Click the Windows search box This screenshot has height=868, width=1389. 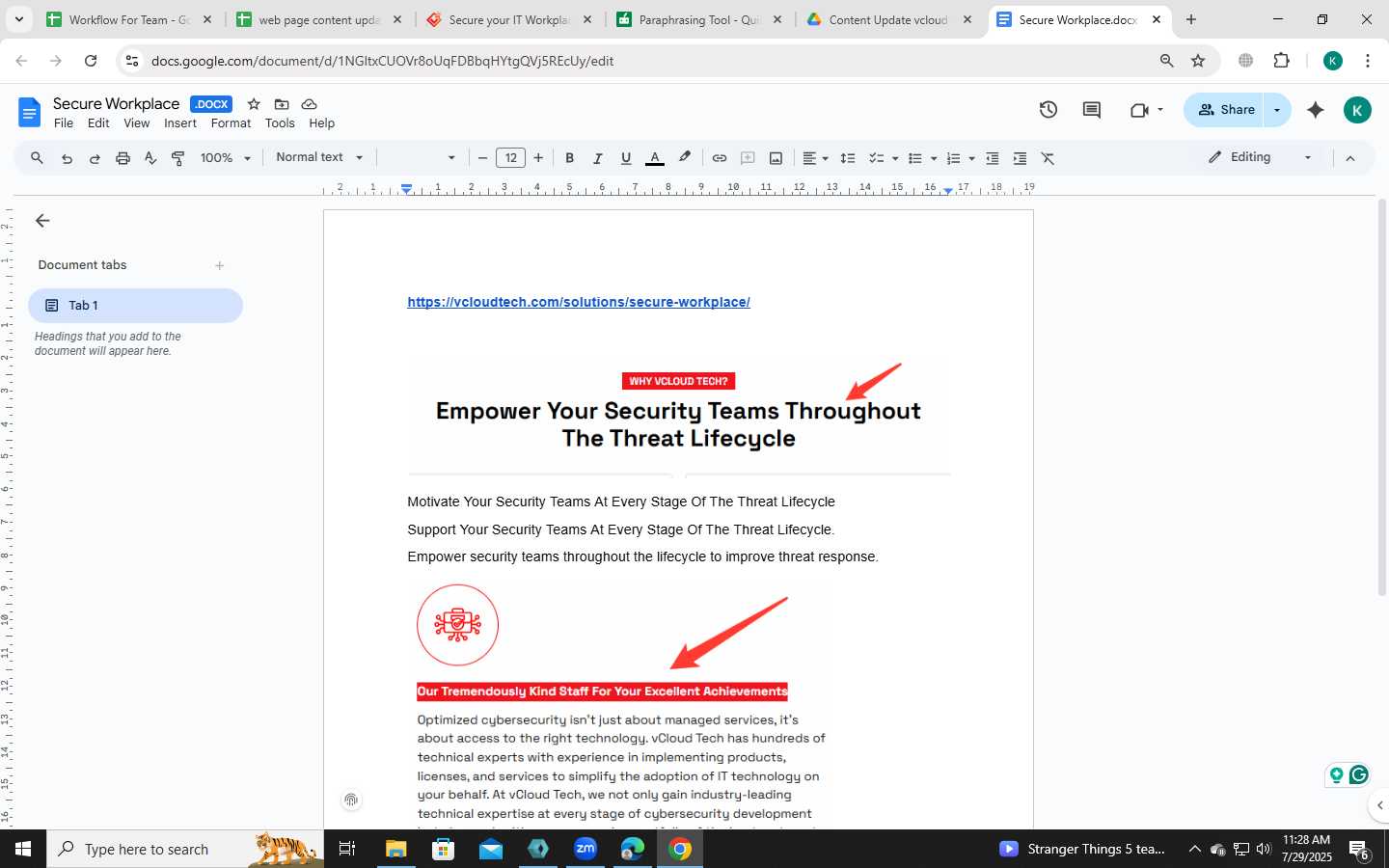(183, 849)
